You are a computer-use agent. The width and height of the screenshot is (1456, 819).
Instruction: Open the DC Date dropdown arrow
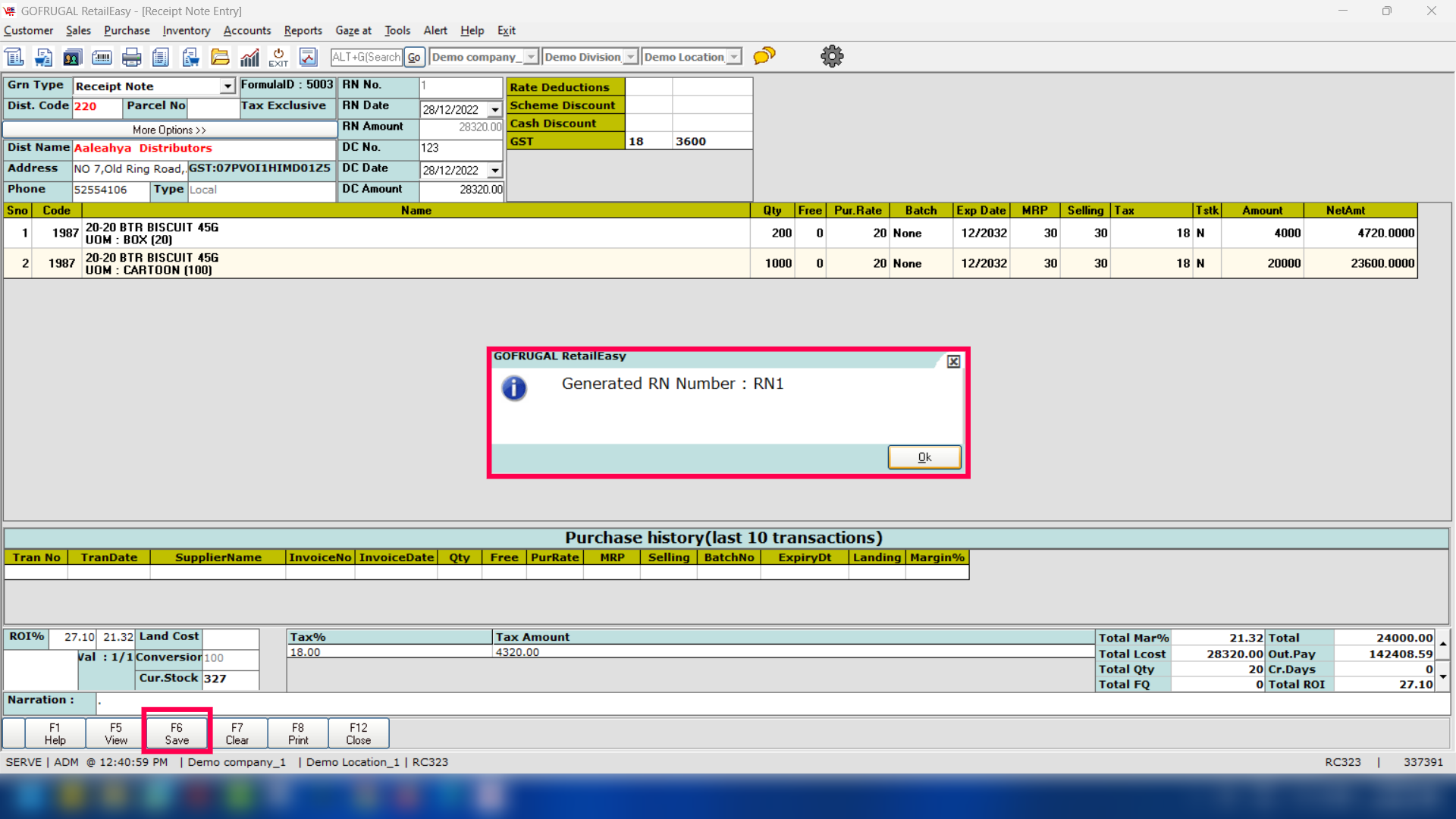[x=495, y=171]
